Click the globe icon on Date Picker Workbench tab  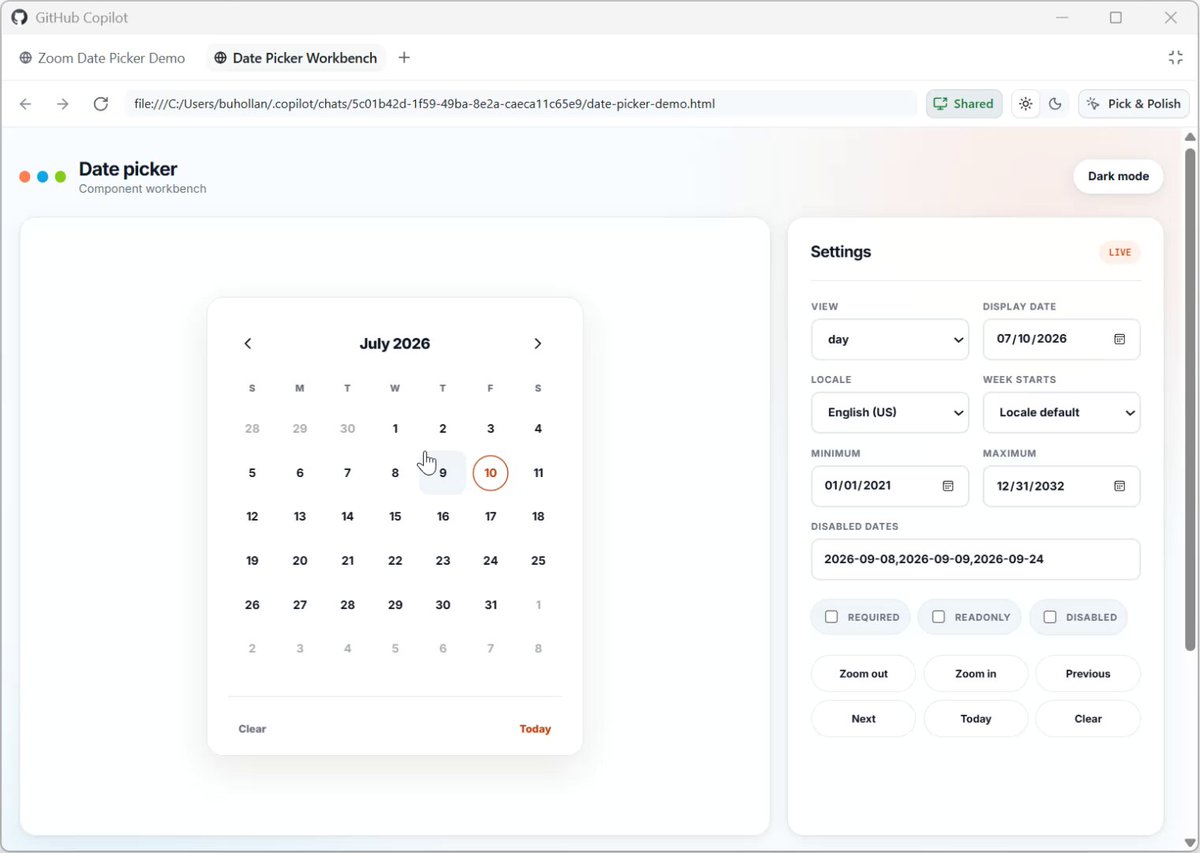tap(221, 58)
